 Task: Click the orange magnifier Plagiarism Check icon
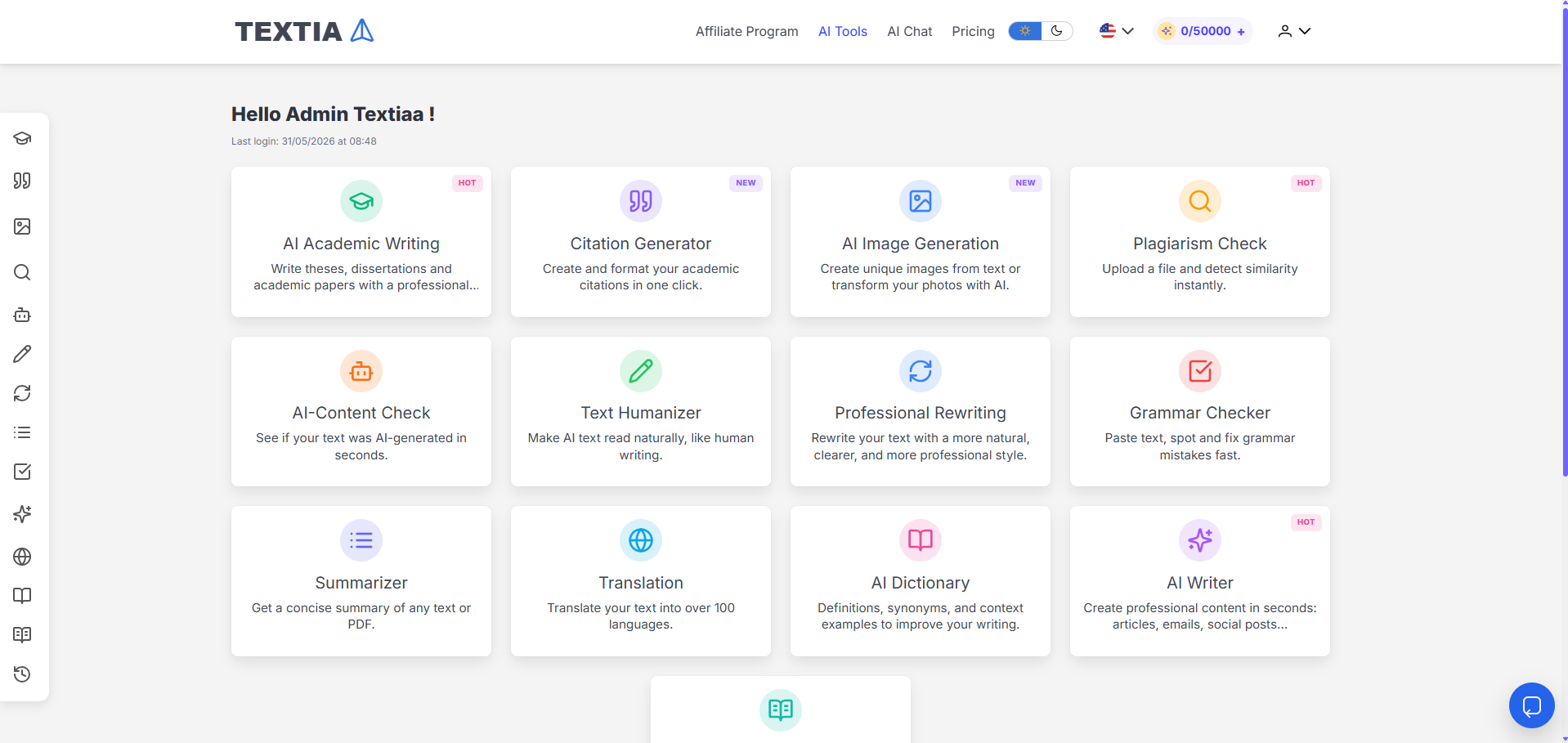coord(1200,201)
